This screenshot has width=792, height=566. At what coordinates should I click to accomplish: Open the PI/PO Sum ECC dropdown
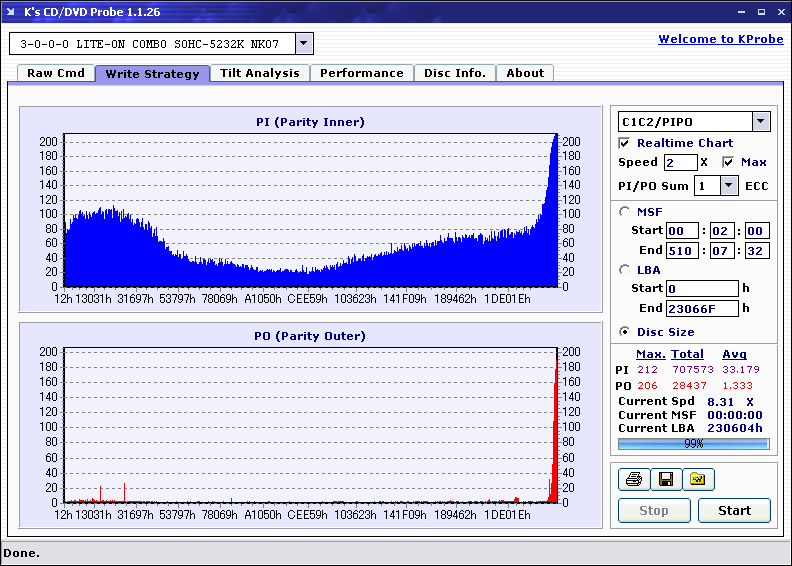click(728, 185)
